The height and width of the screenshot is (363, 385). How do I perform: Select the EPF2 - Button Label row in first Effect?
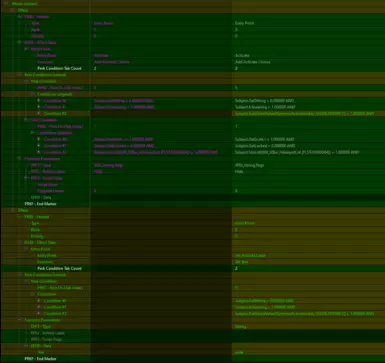pos(193,172)
